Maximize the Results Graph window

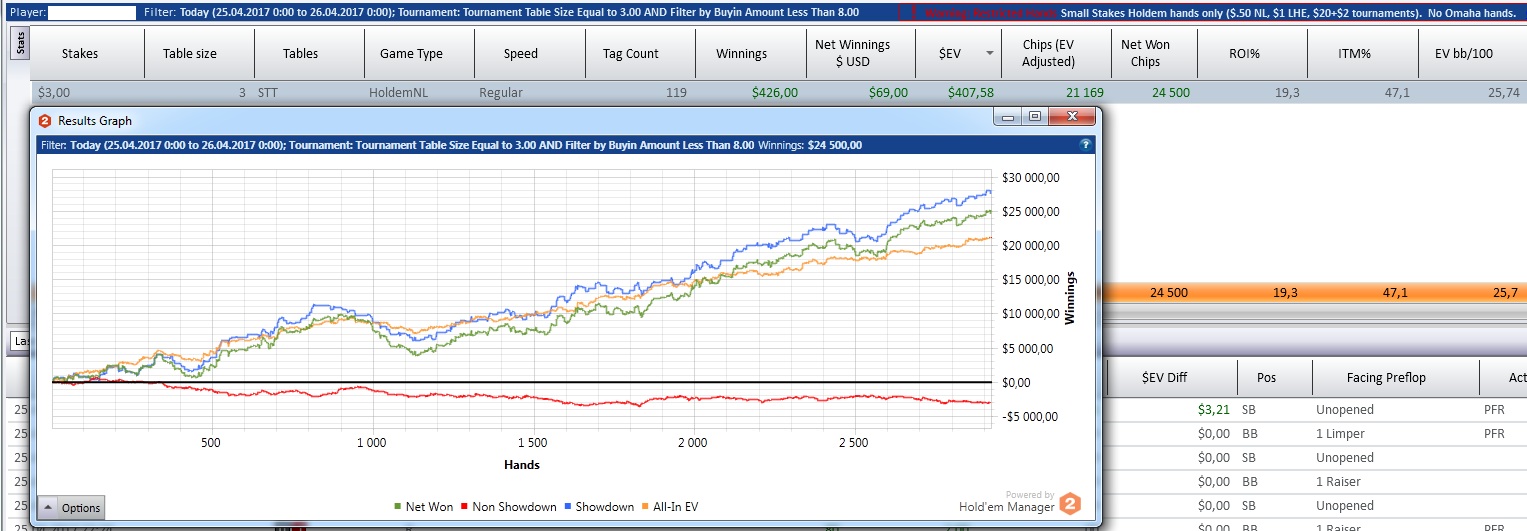[1035, 117]
